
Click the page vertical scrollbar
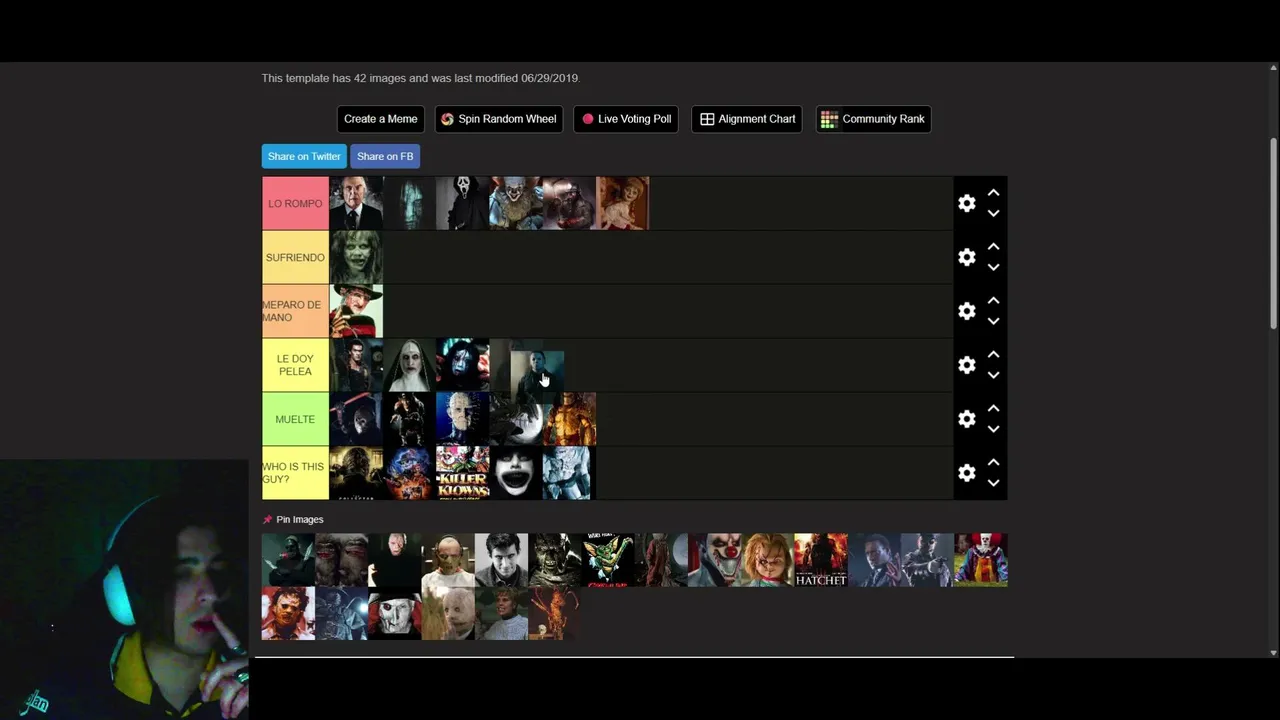point(1273,232)
